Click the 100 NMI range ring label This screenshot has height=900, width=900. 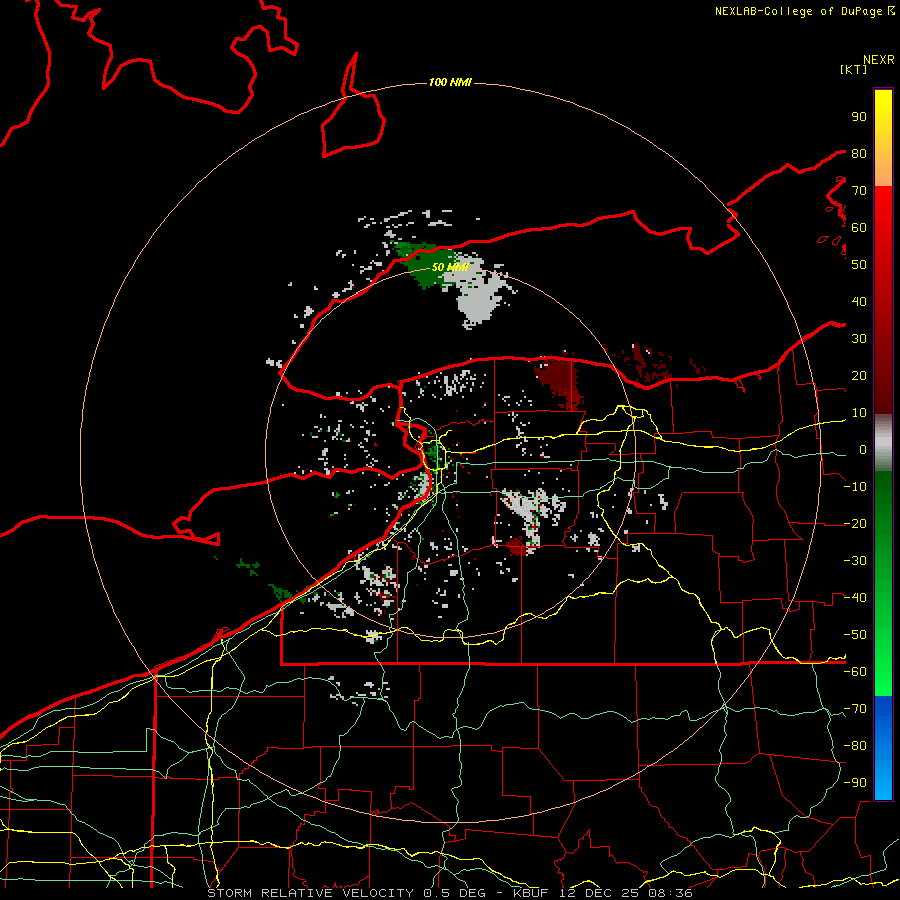point(450,83)
